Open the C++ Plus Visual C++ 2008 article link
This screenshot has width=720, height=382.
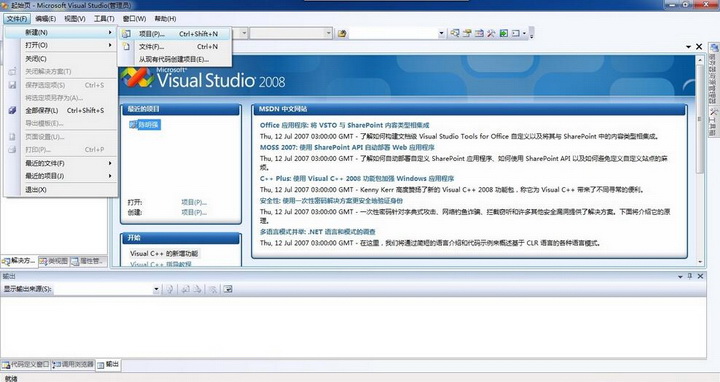[357, 179]
